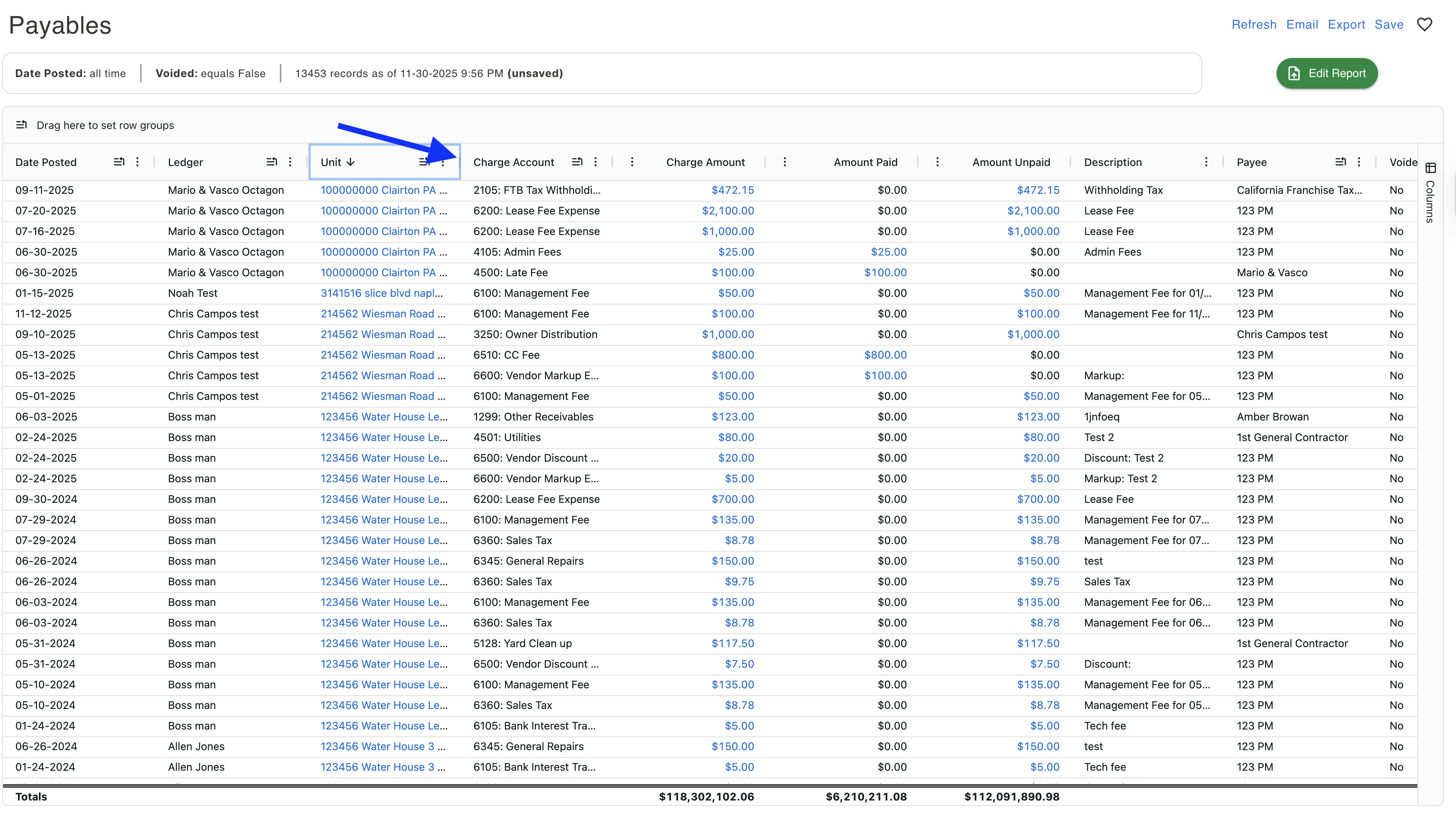The image size is (1456, 815).
Task: Open the Charge Account column menu
Action: pos(595,162)
